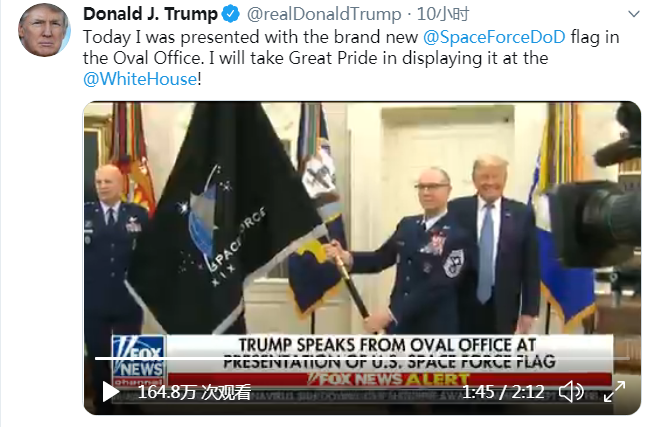Click the tweet text body
The width and height of the screenshot is (656, 427).
tap(351, 58)
